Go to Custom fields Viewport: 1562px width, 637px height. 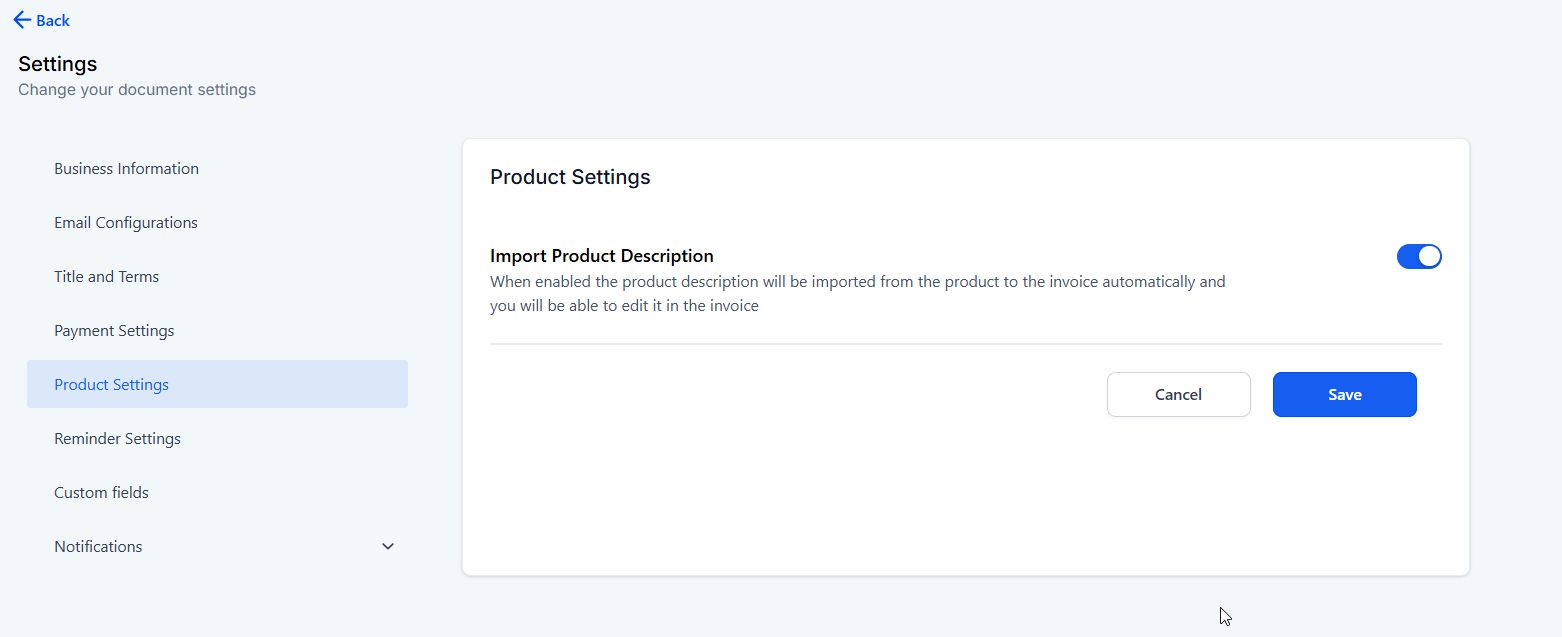coord(101,492)
